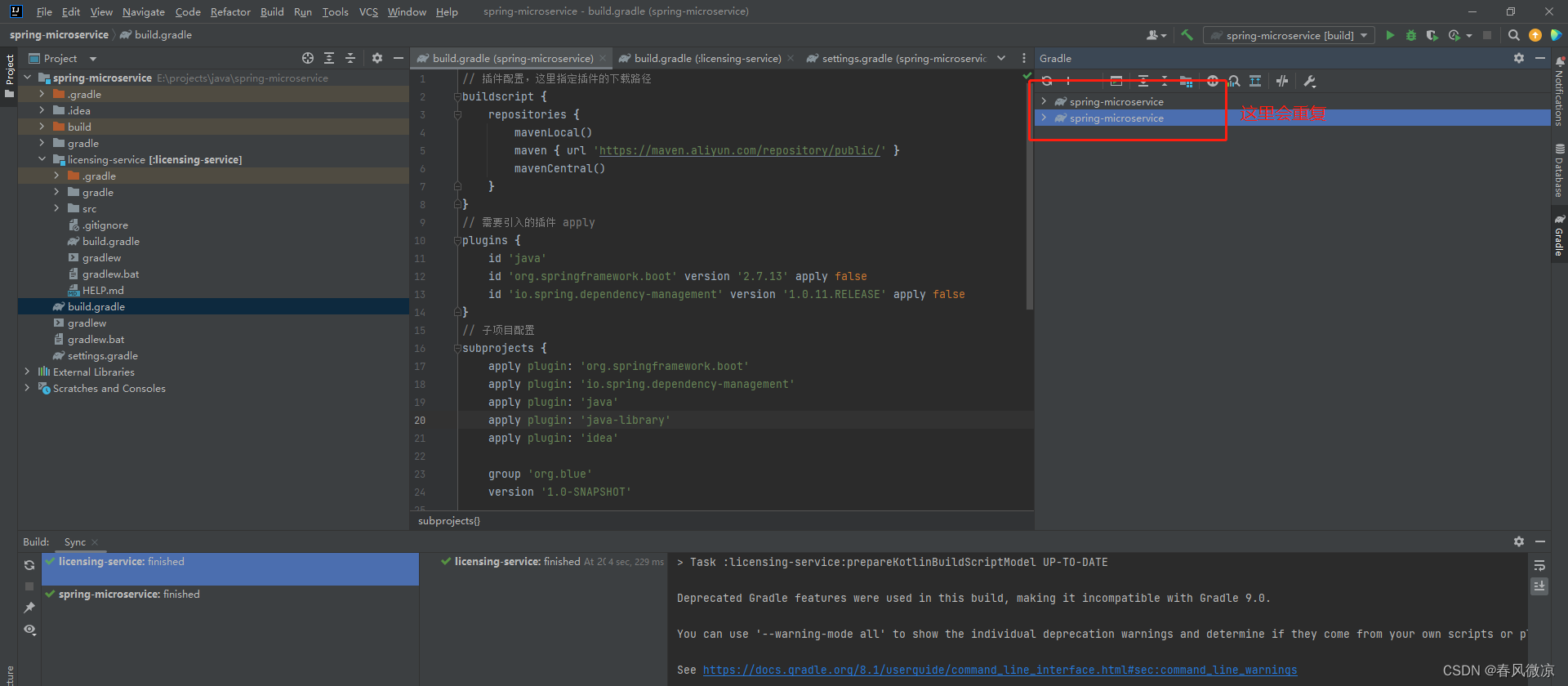
Task: Expand Scratches and Consoles node
Action: pyautogui.click(x=27, y=388)
